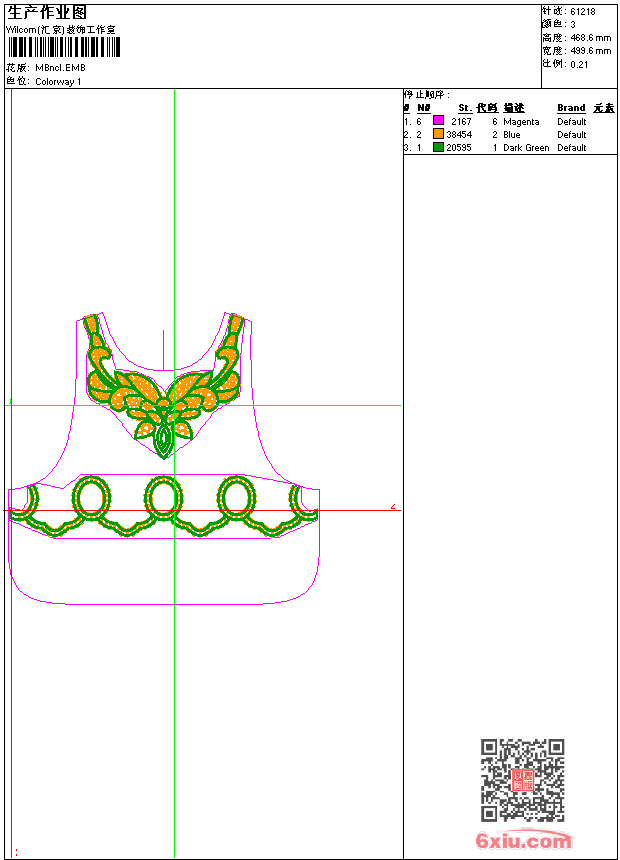The image size is (620, 860).
Task: Click the orange color swatch beside 38454
Action: pyautogui.click(x=438, y=134)
